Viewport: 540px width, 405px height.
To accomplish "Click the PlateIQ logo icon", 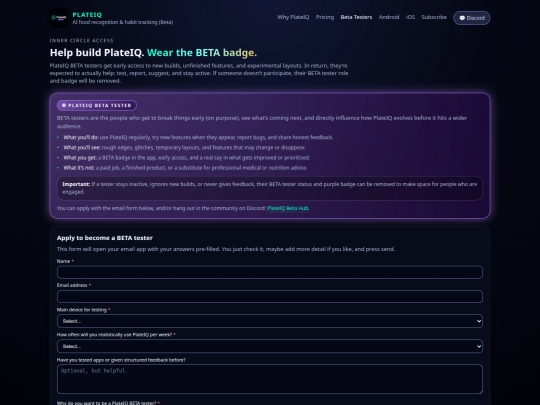I will point(59,18).
